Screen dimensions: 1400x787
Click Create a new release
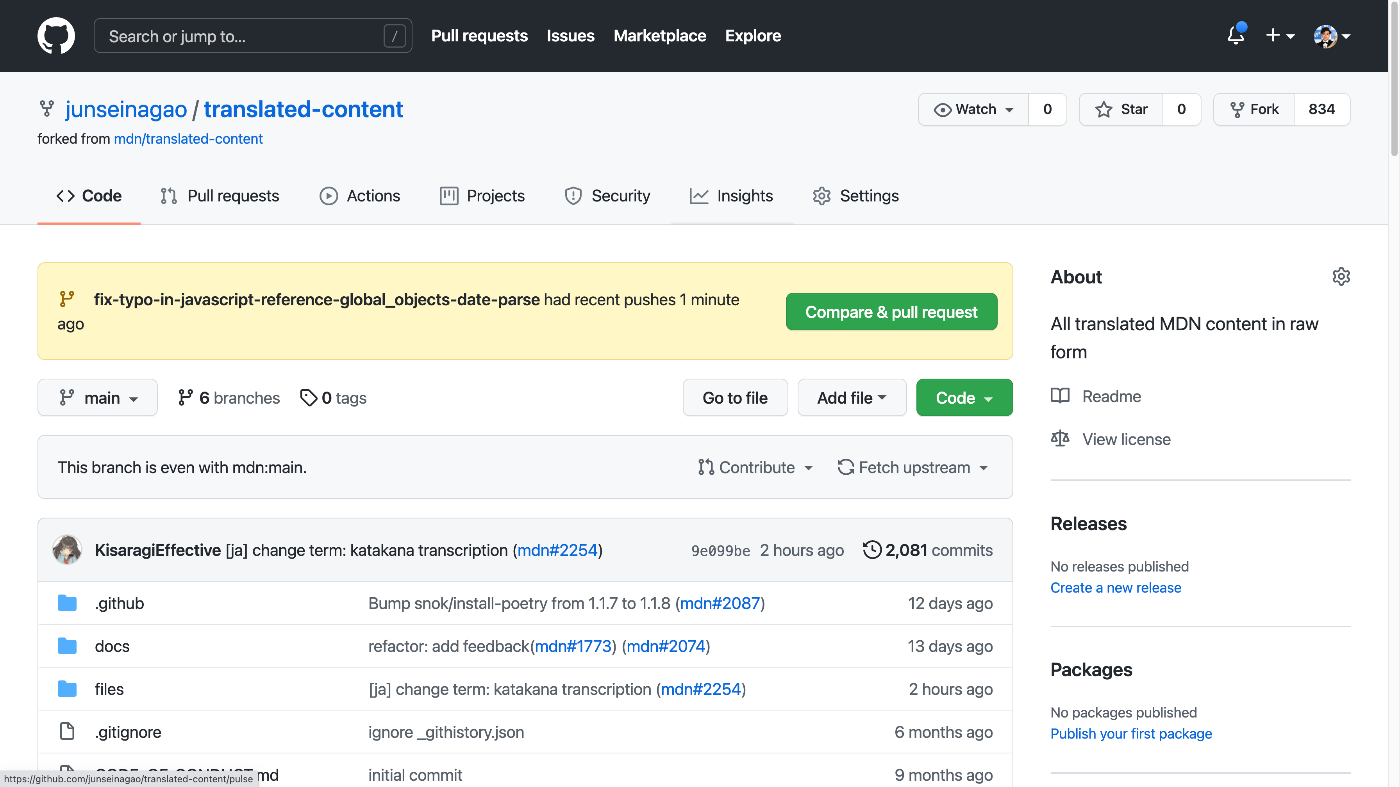[x=1116, y=588]
